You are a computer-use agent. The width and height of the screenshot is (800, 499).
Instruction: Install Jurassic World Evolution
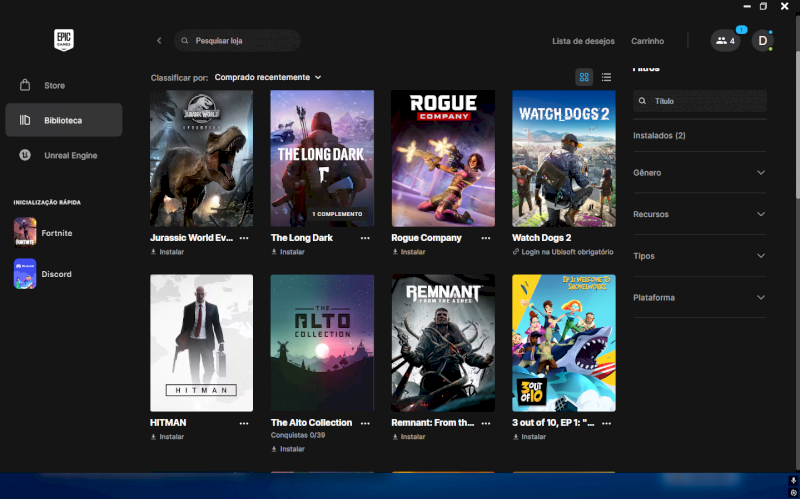[x=167, y=252]
